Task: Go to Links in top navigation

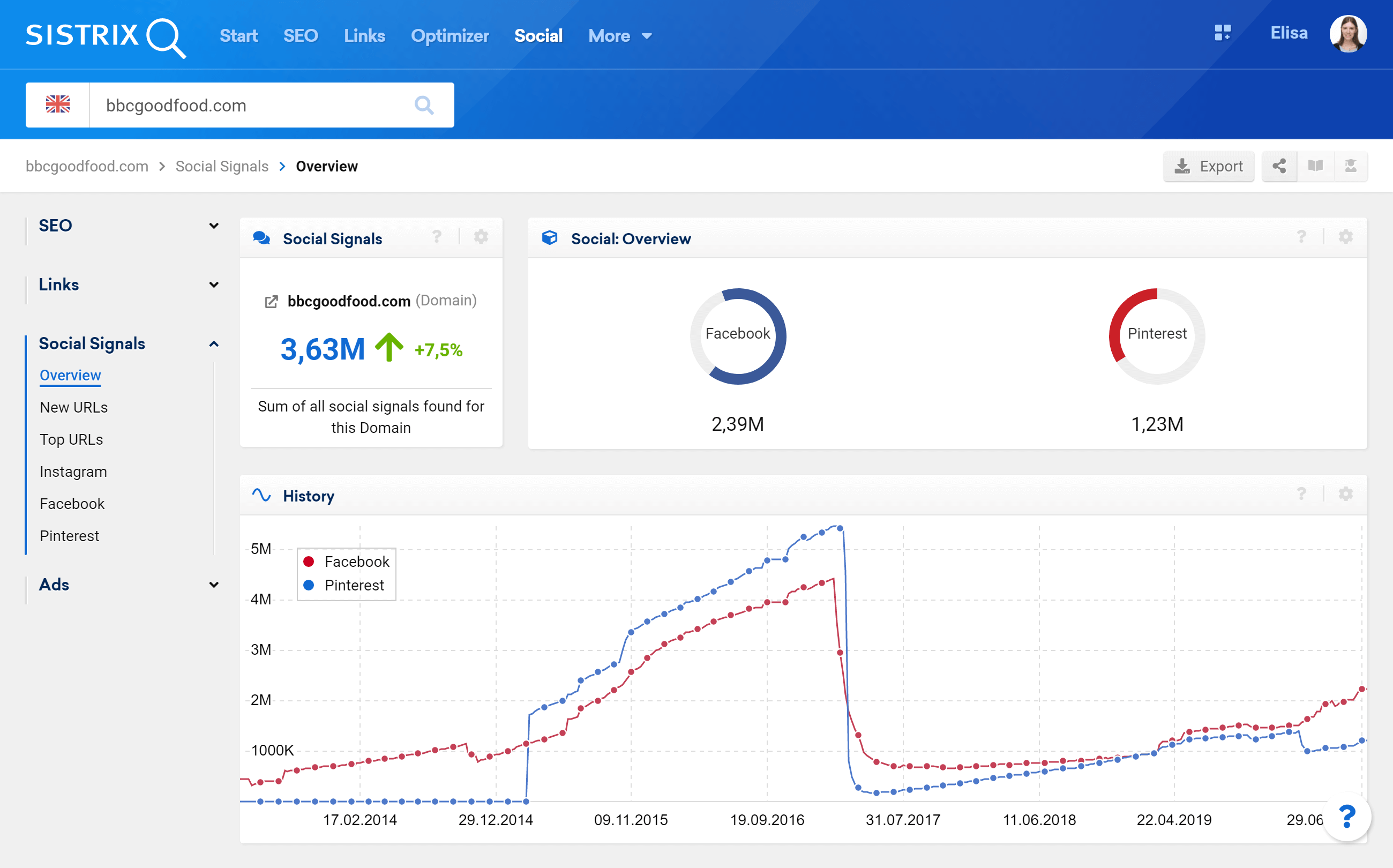Action: coord(364,36)
